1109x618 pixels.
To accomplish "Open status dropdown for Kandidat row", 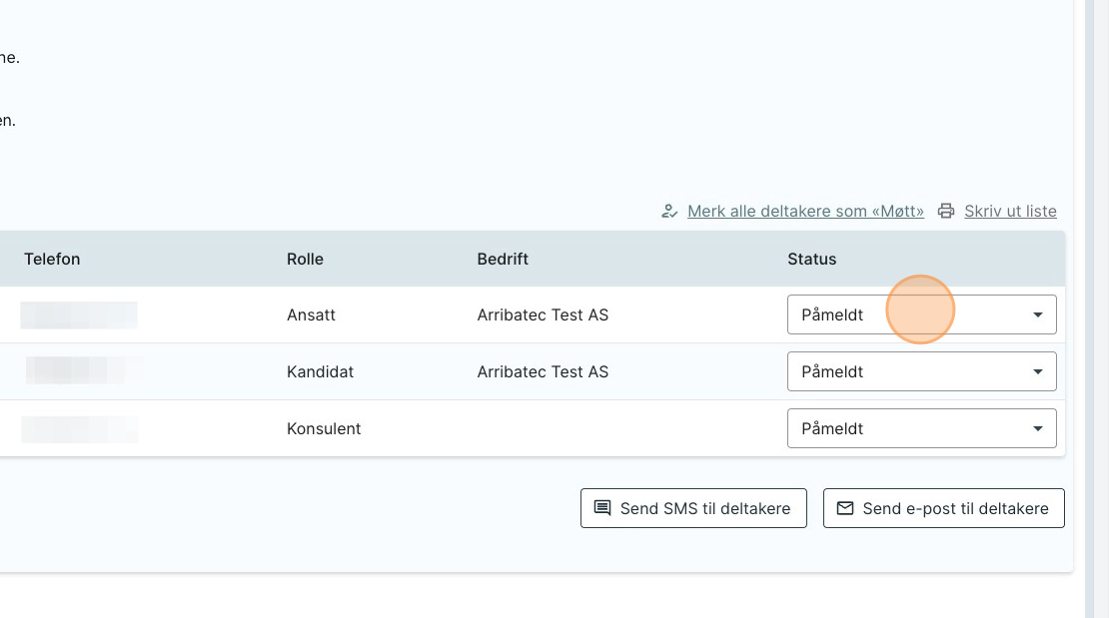I will 921,372.
